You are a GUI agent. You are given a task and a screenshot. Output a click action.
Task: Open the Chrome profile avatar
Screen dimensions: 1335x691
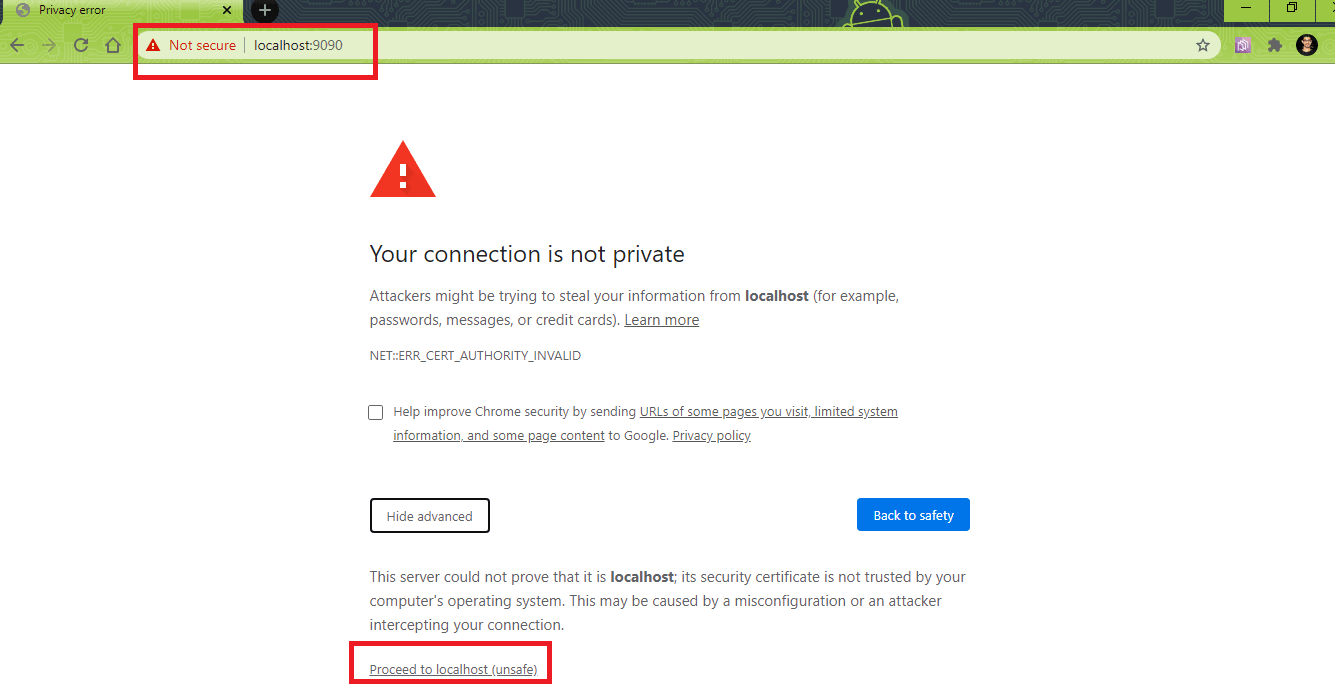[x=1307, y=45]
